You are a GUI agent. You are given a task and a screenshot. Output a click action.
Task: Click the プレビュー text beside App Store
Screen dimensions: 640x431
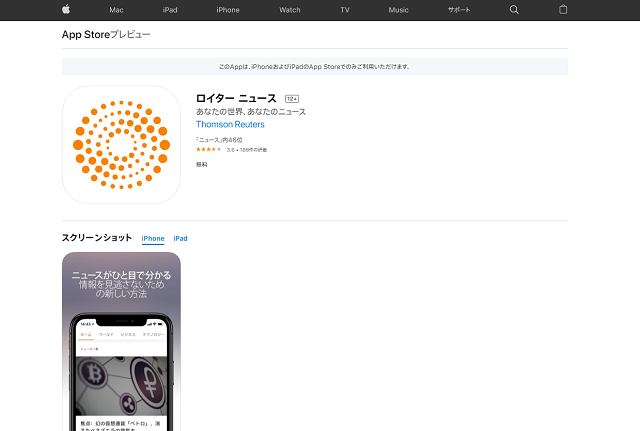[x=130, y=35]
